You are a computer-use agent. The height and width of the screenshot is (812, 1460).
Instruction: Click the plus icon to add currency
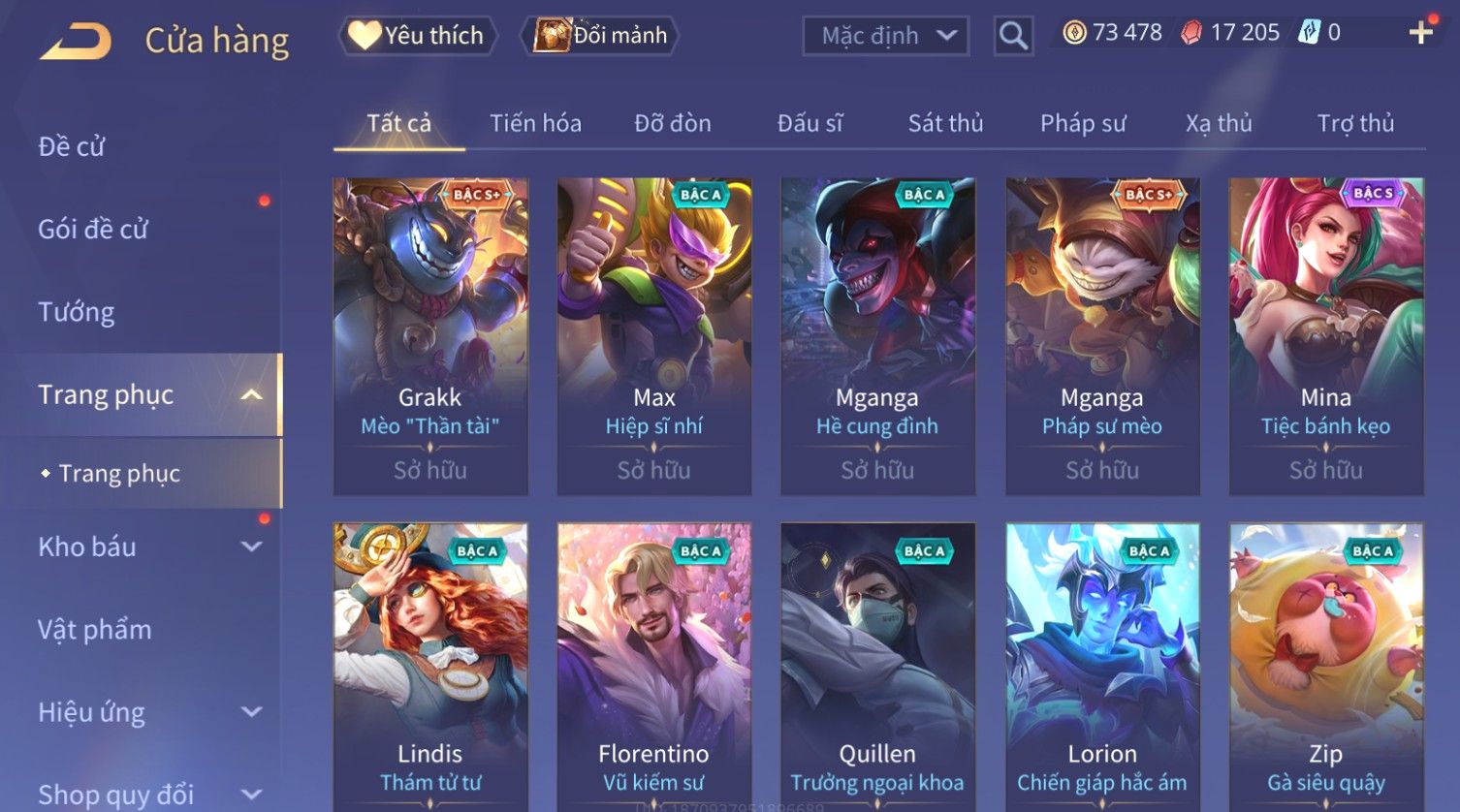coord(1420,33)
